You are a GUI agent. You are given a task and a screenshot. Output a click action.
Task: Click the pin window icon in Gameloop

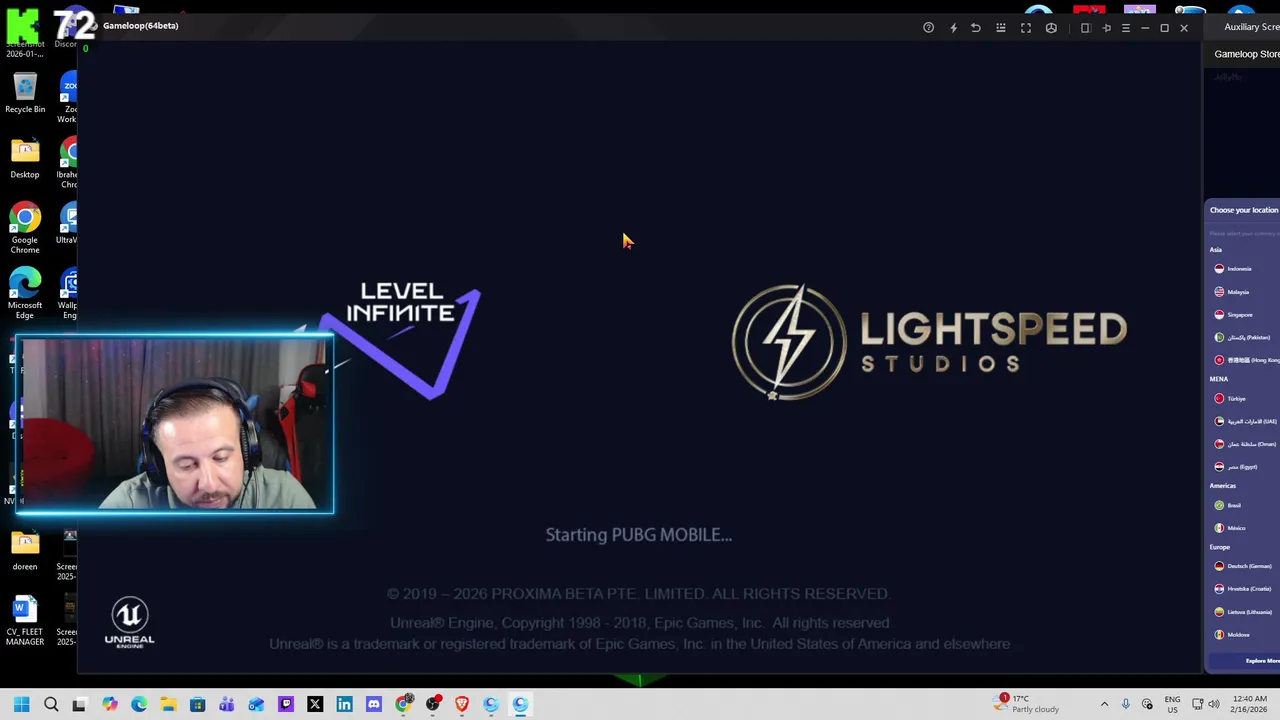point(1106,28)
